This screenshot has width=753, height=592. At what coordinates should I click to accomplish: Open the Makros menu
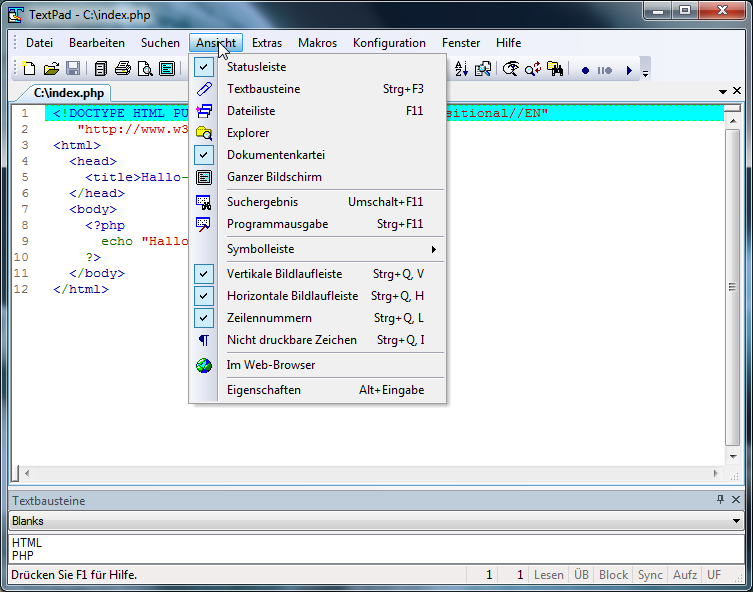tap(317, 43)
